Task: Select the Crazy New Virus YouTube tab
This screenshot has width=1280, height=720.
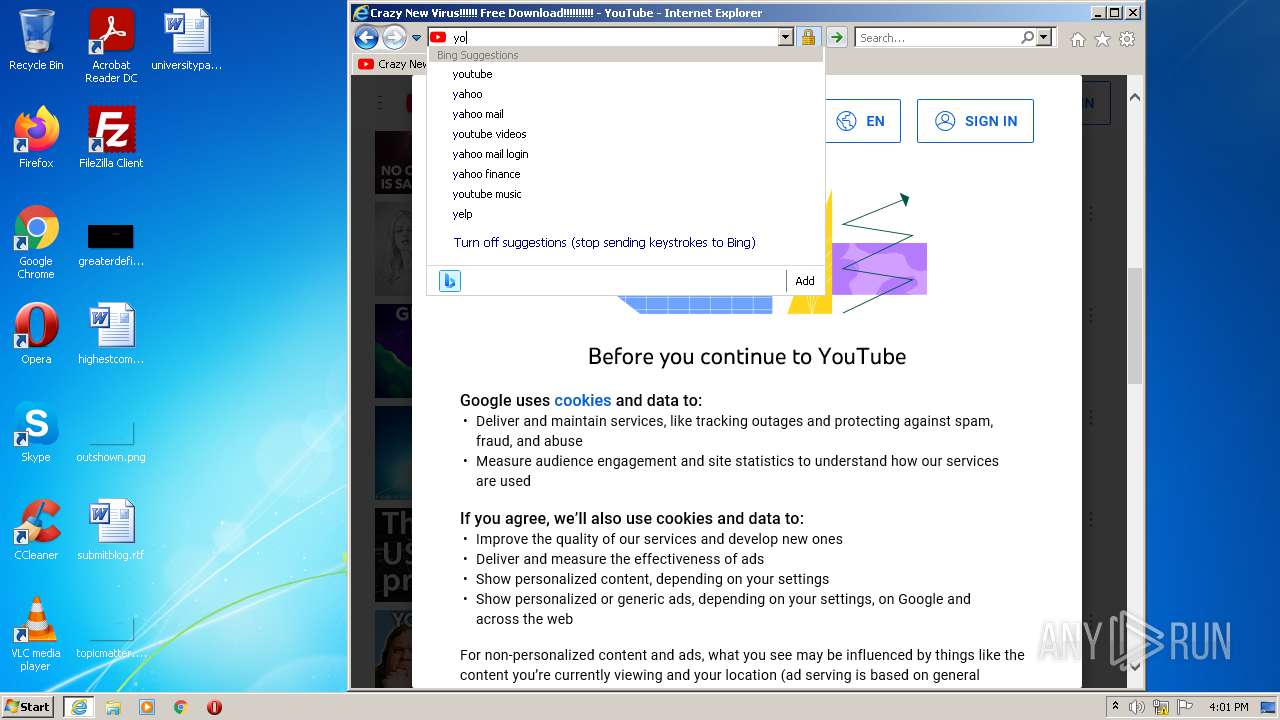Action: (391, 64)
